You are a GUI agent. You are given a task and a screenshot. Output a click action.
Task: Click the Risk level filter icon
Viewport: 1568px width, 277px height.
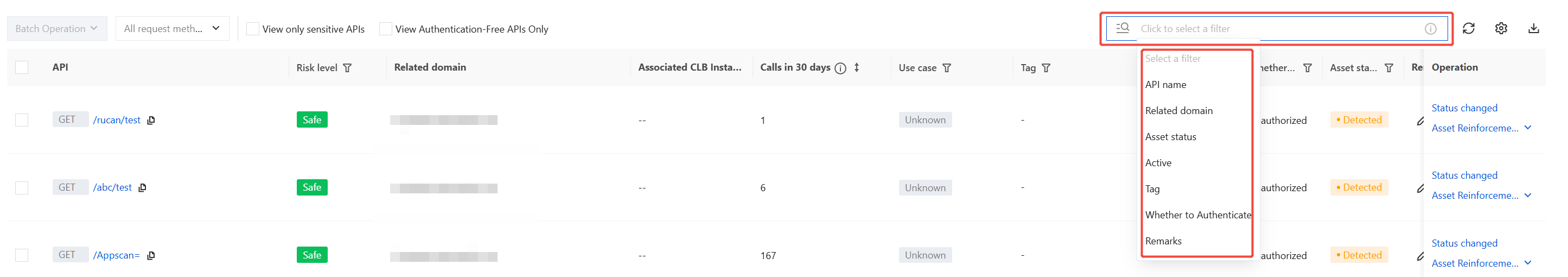tap(347, 68)
